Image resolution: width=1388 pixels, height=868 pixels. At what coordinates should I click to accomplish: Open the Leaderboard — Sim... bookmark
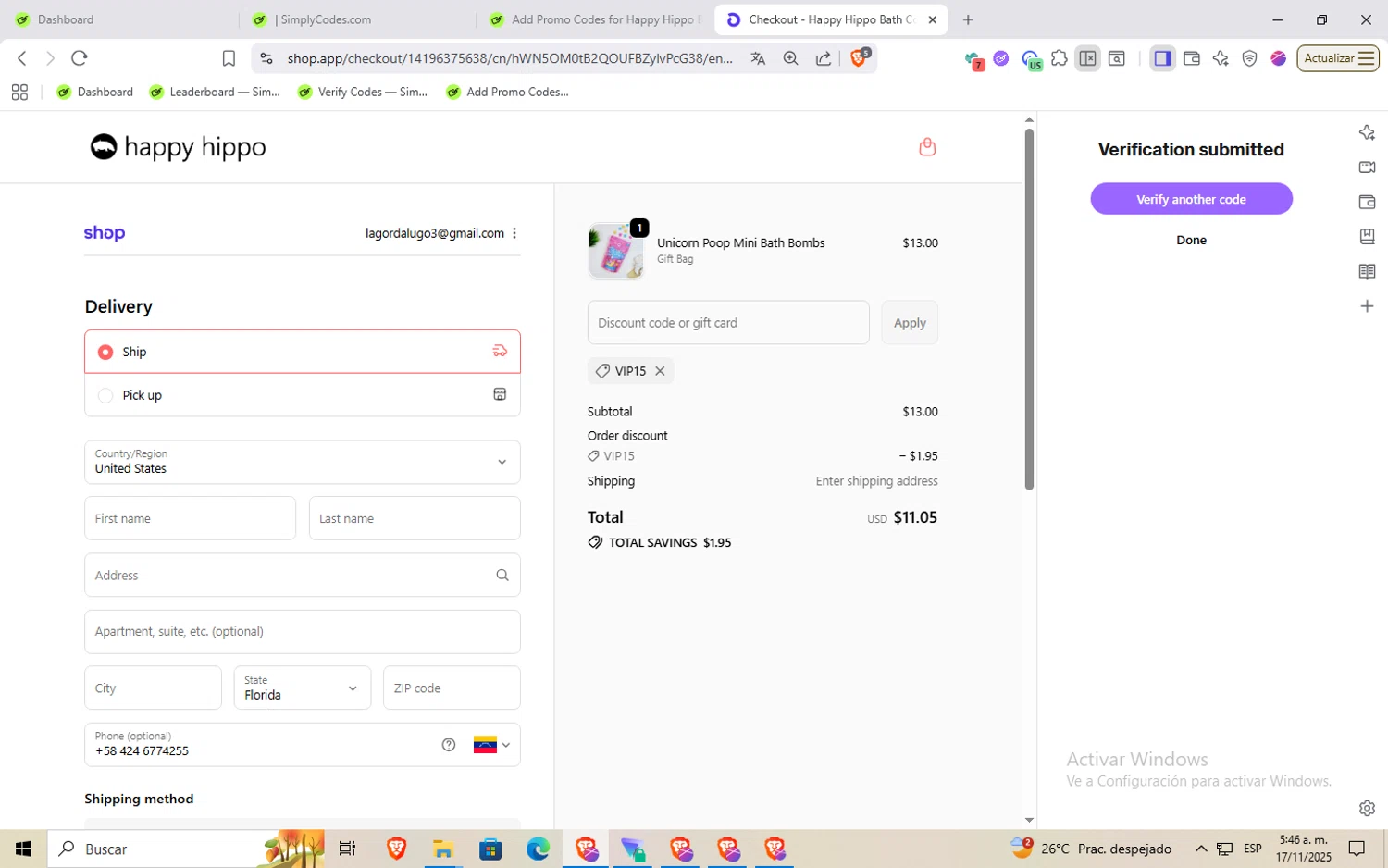point(215,92)
